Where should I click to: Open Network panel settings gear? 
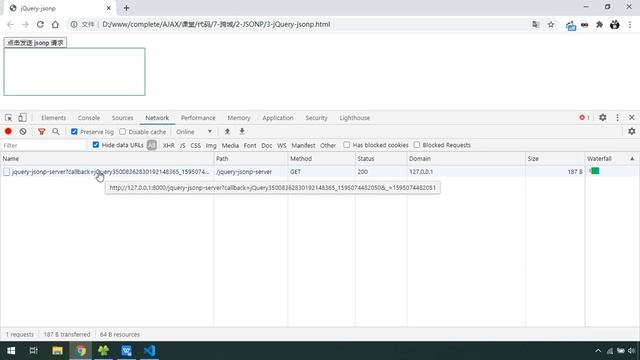coord(632,131)
